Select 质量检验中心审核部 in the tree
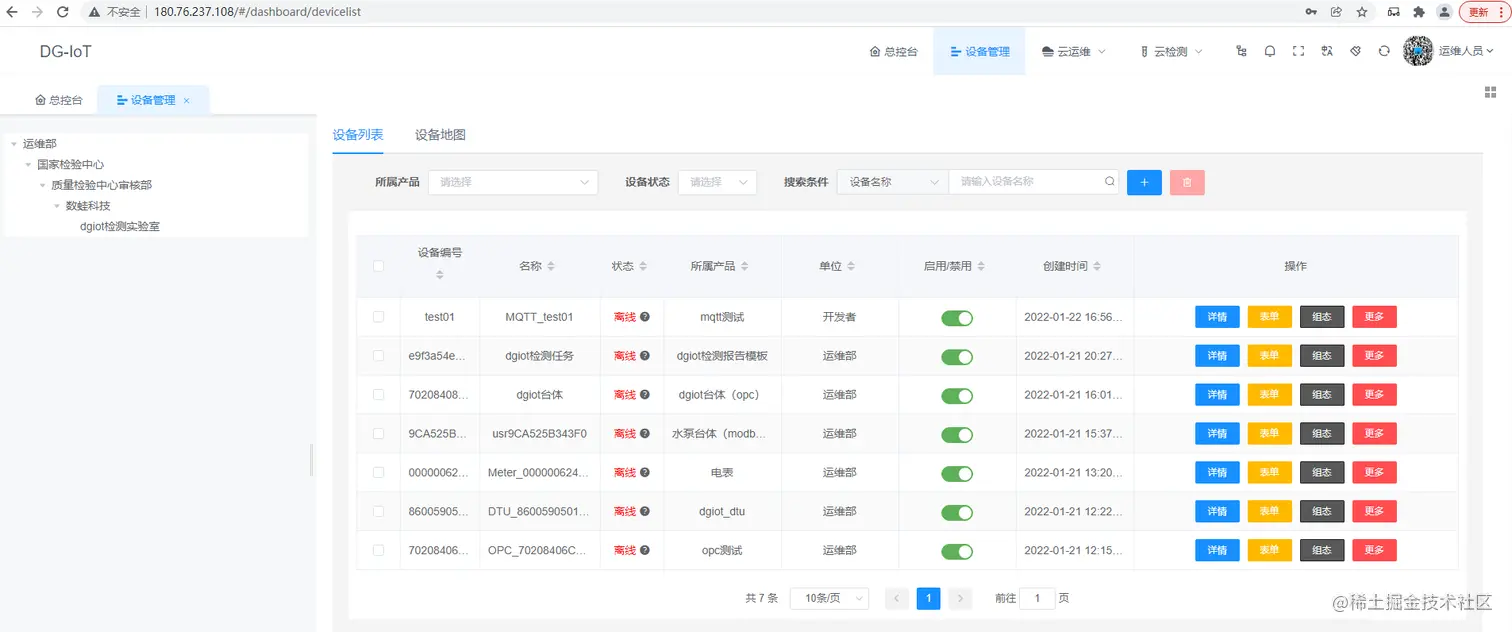1512x632 pixels. [102, 185]
